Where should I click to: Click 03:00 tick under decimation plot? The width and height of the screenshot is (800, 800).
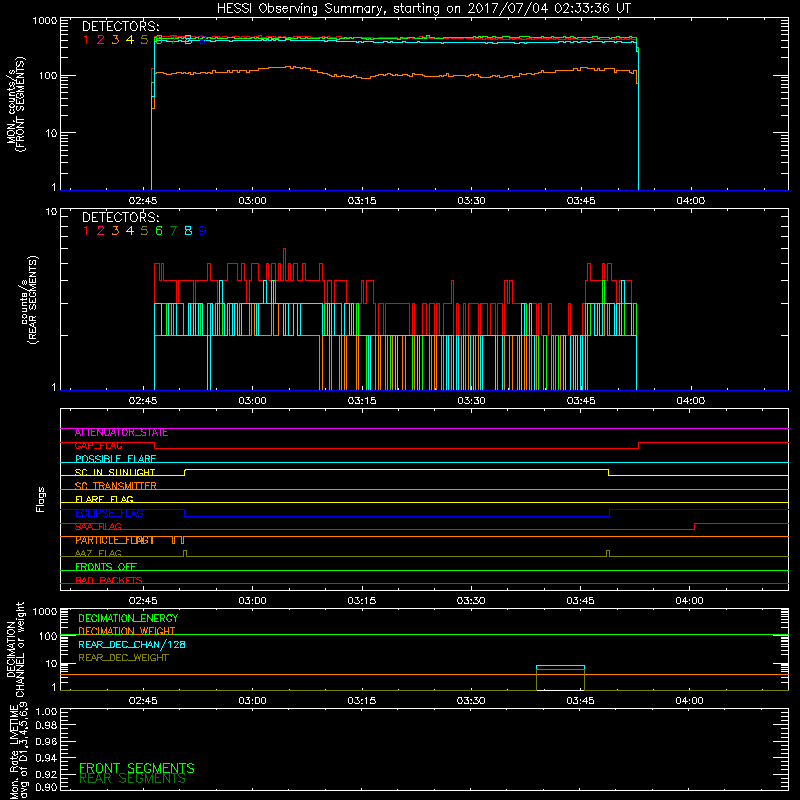coord(252,701)
